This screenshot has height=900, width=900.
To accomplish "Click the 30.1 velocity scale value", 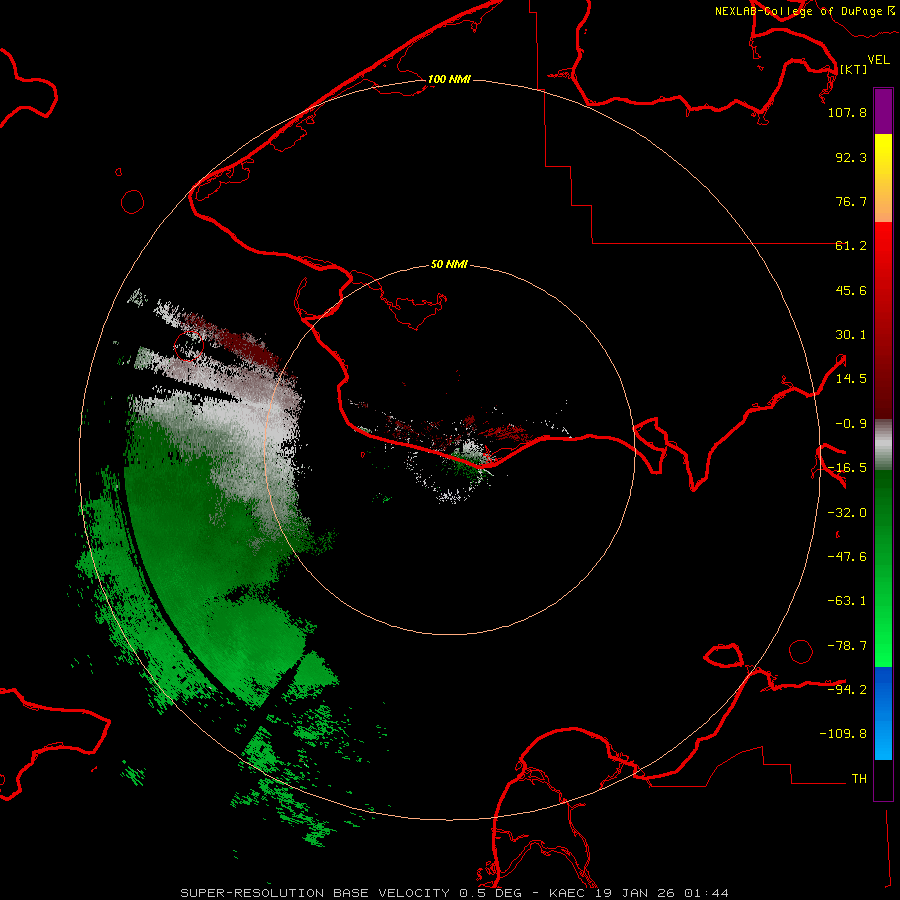I will [851, 335].
